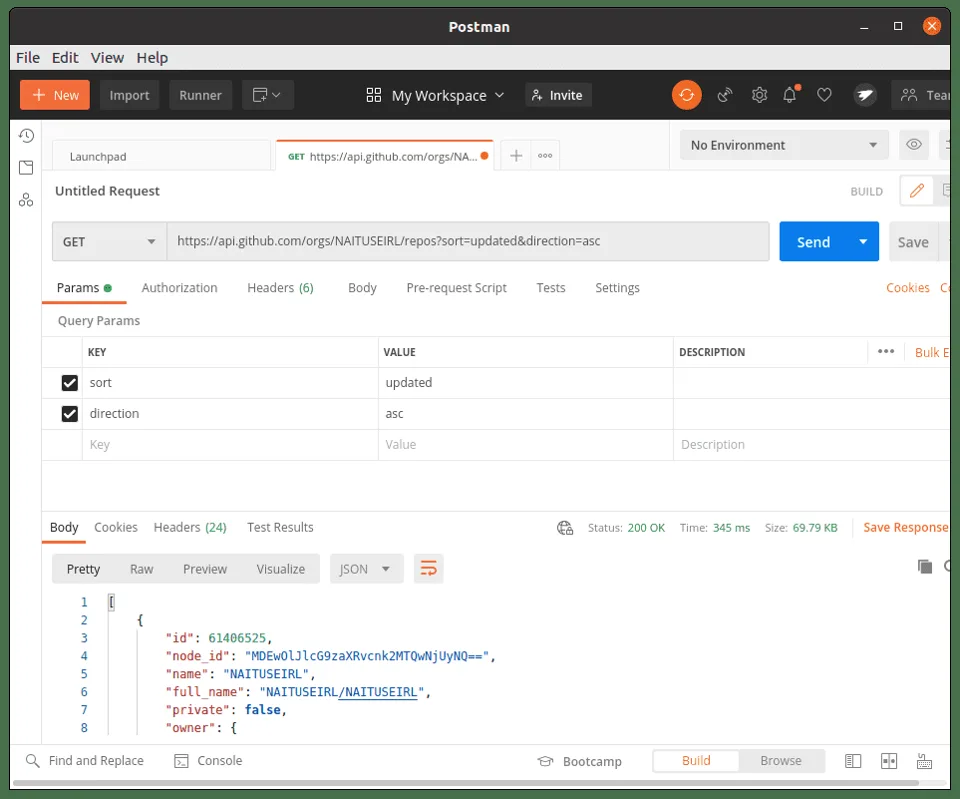960x799 pixels.
Task: Select the Authorization tab
Action: pos(179,288)
